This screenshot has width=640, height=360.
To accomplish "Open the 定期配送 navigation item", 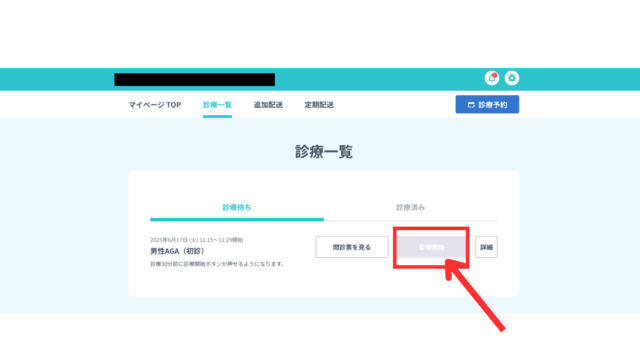I will click(319, 105).
